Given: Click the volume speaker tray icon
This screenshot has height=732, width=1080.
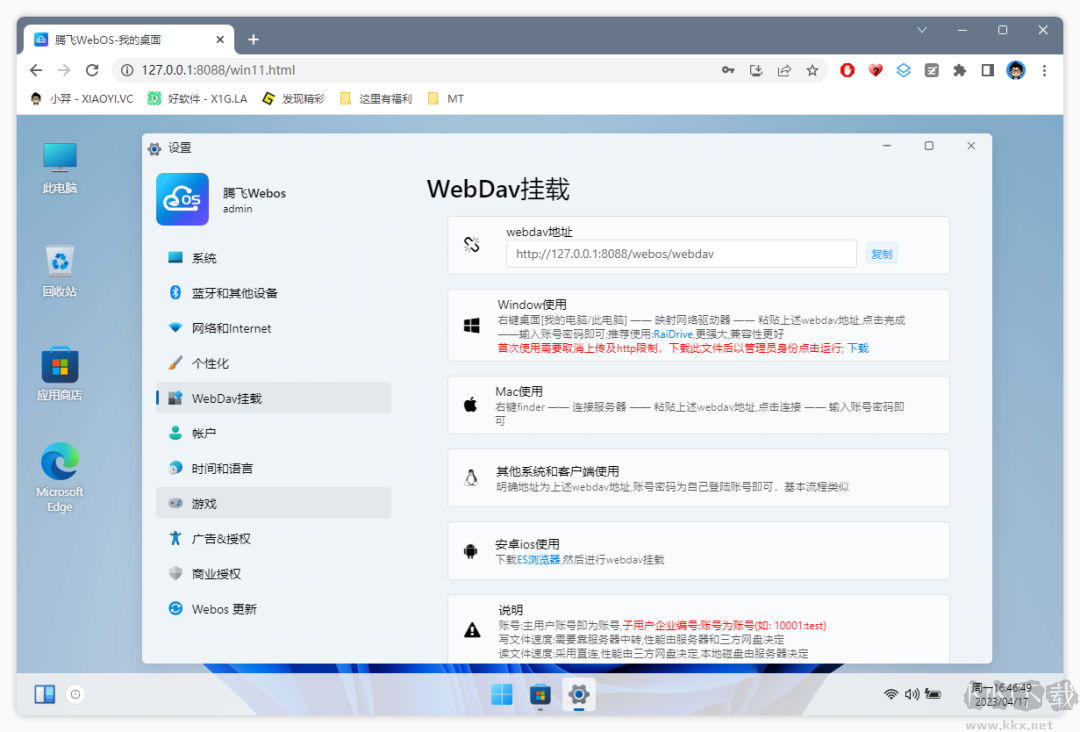Looking at the screenshot, I should pos(912,694).
